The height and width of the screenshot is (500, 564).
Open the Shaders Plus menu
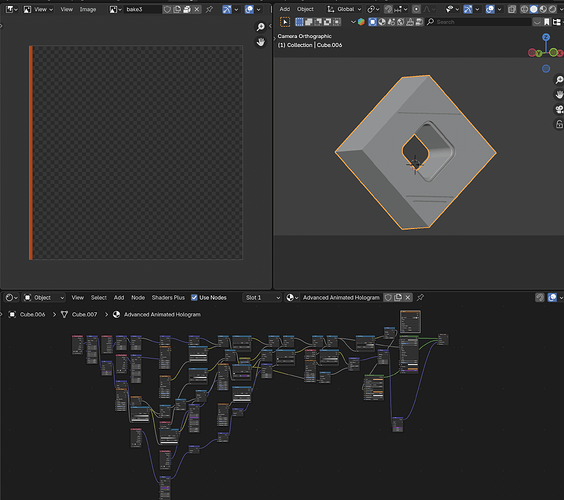point(168,297)
